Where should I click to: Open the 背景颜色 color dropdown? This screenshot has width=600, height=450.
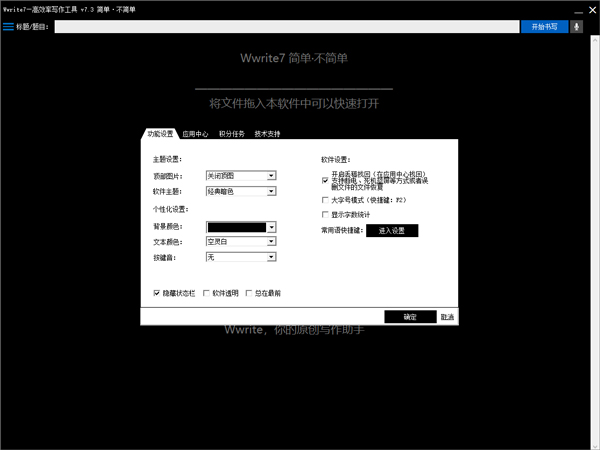(x=241, y=227)
